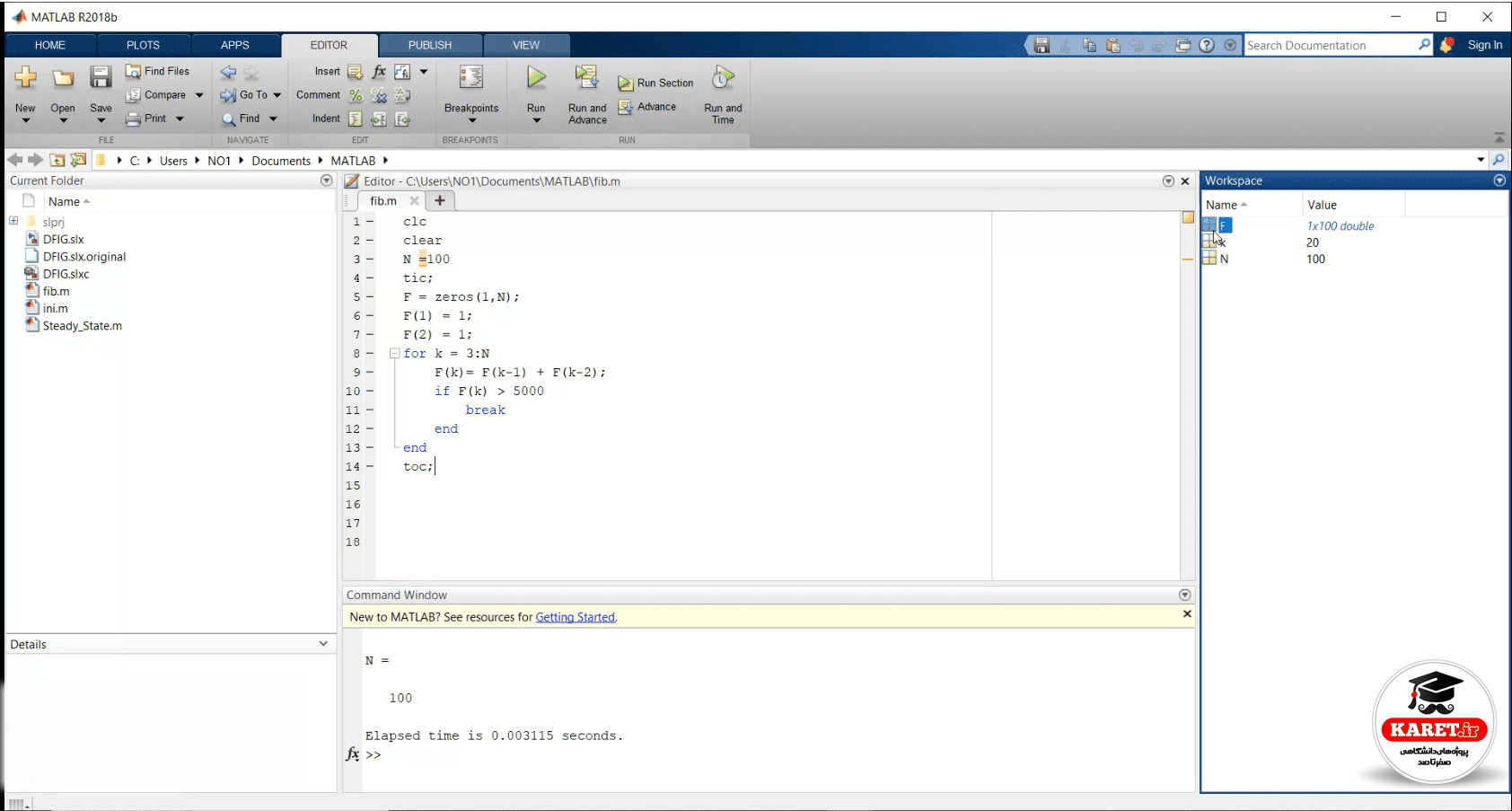Click the Getting Started link
The height and width of the screenshot is (811, 1512).
coord(576,617)
